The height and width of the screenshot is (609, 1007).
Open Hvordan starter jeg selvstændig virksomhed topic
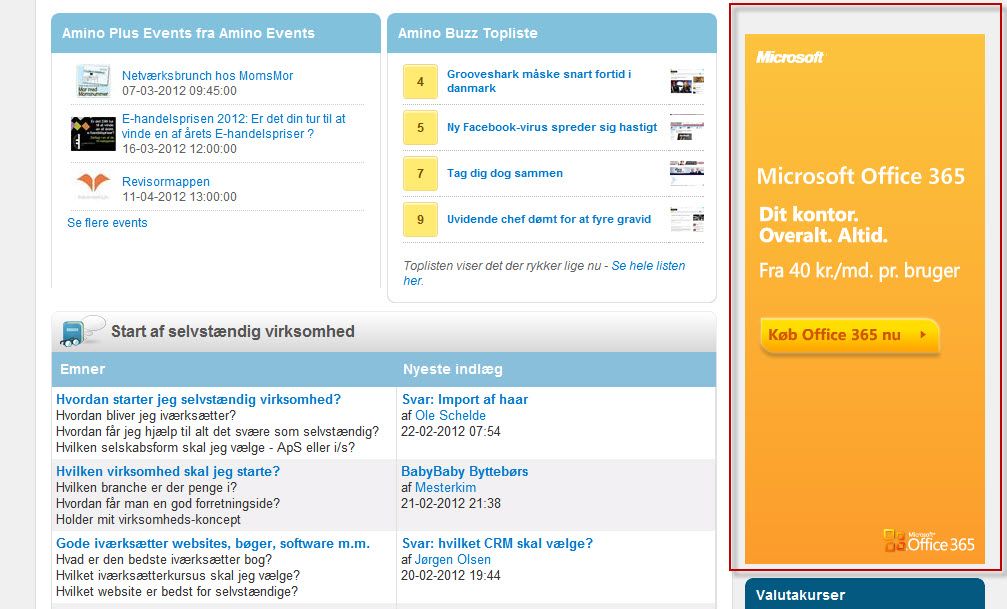(x=198, y=400)
